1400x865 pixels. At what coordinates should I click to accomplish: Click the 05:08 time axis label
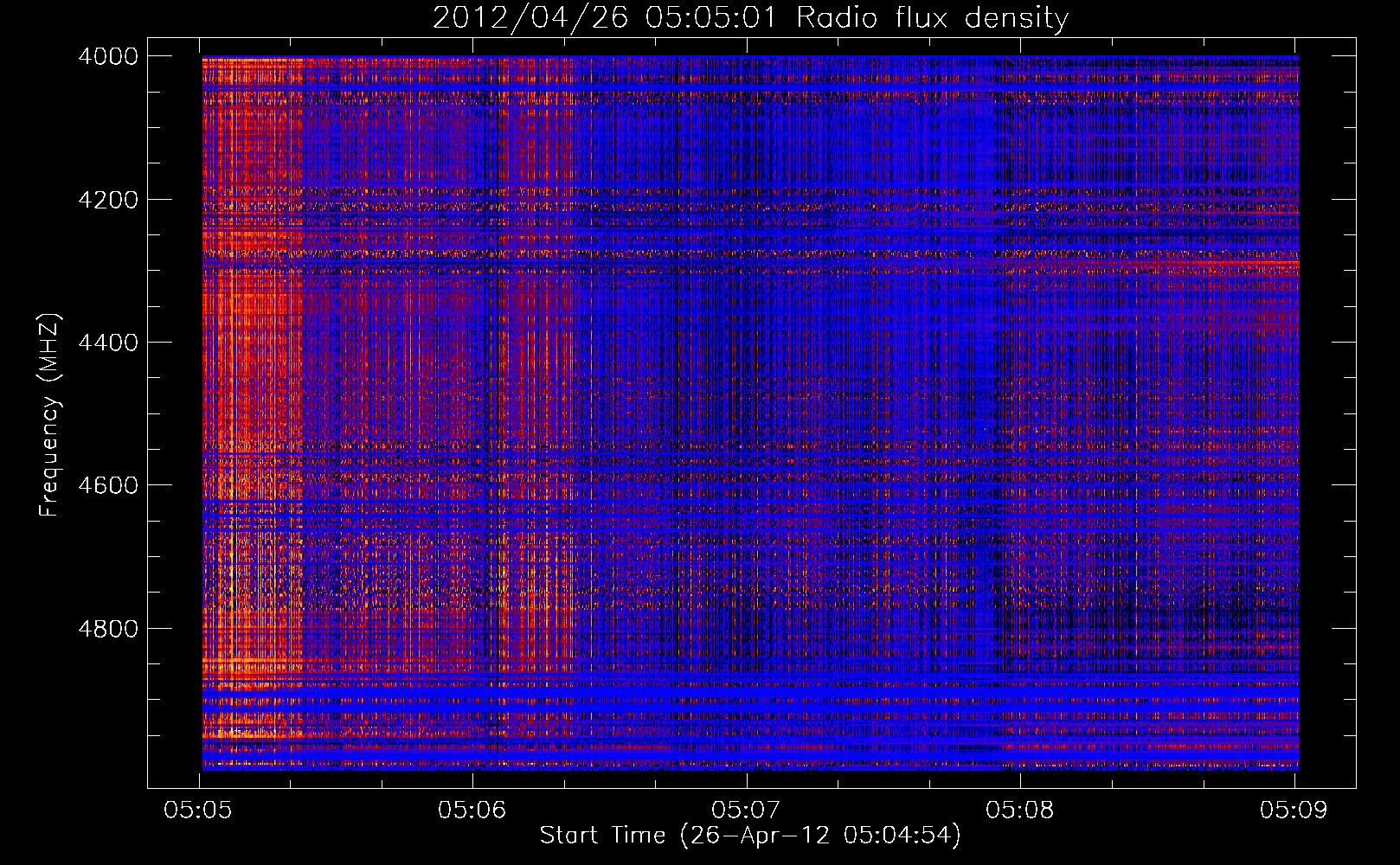[x=1020, y=811]
